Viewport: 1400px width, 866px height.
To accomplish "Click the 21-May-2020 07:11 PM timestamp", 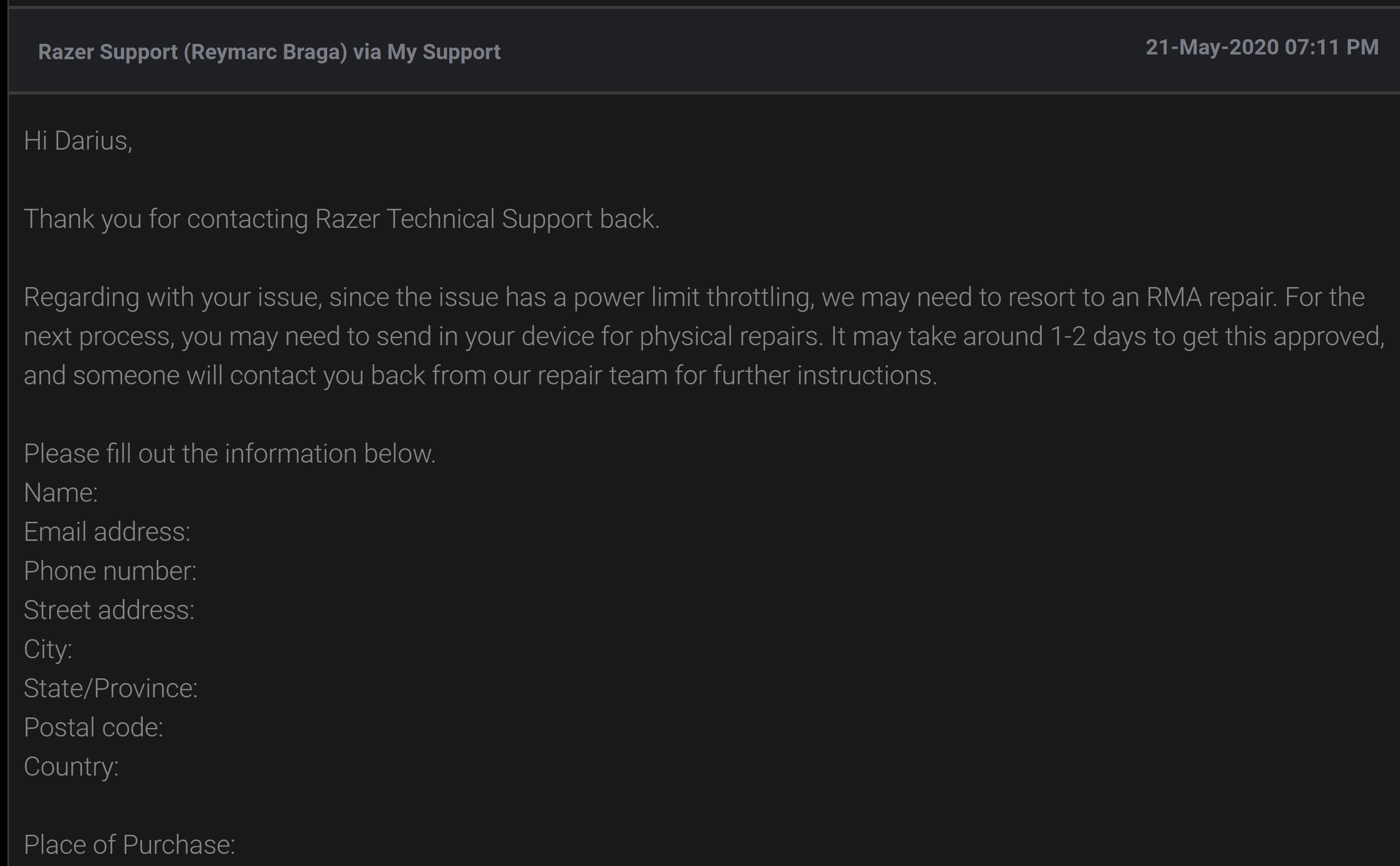I will (x=1262, y=48).
